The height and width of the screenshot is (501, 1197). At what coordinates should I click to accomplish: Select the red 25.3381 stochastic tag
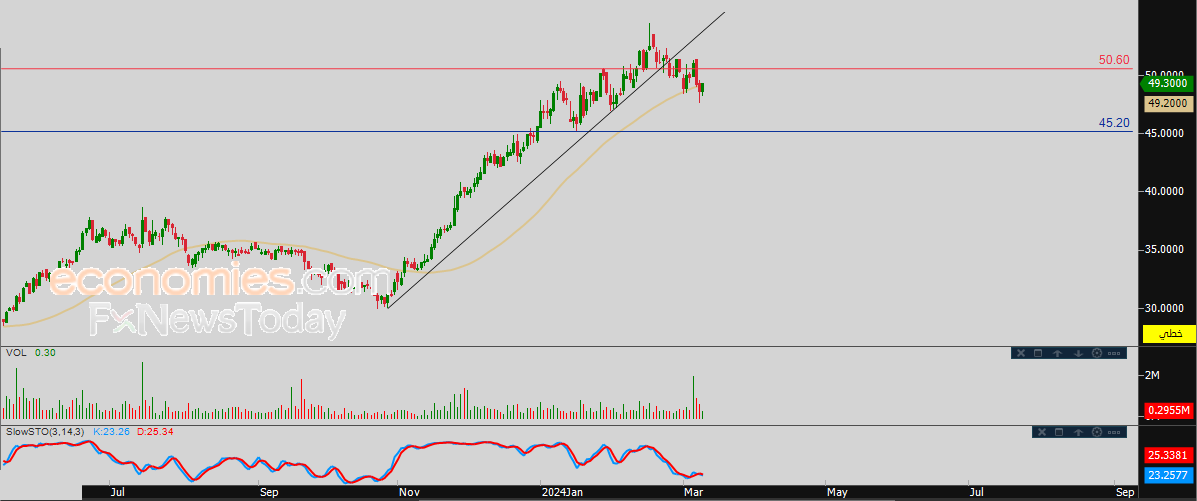(1169, 456)
